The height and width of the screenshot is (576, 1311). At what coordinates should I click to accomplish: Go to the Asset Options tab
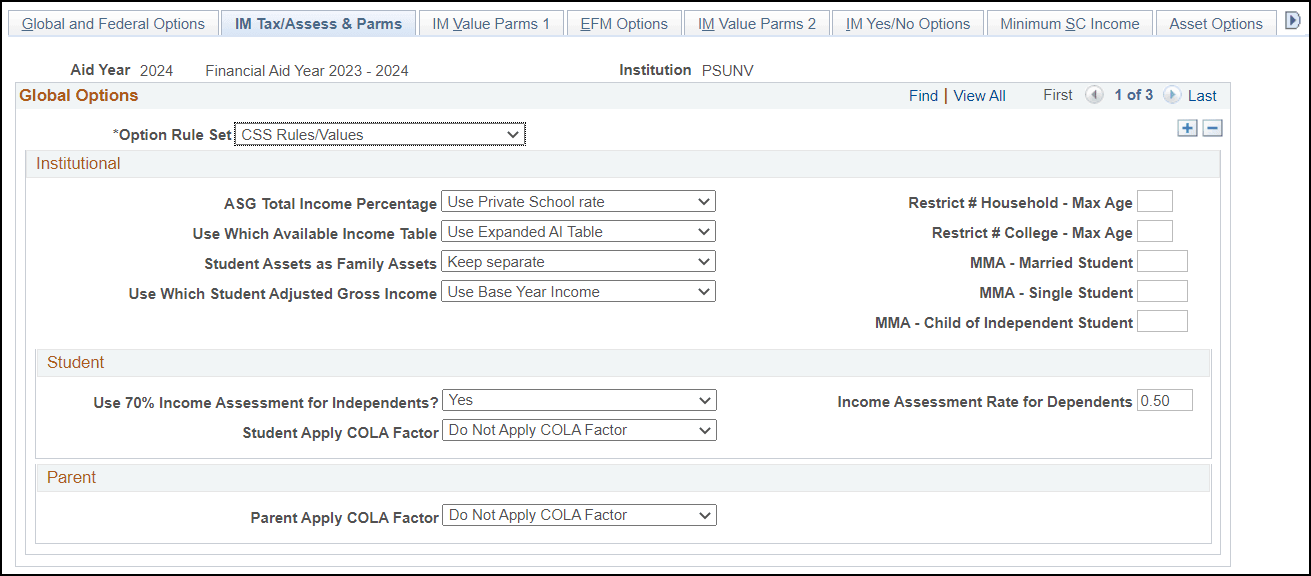(1215, 22)
